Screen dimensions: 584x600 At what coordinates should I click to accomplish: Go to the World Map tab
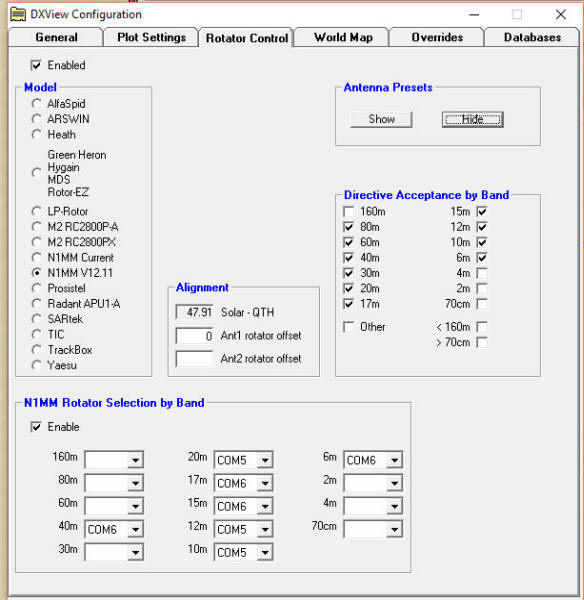pyautogui.click(x=343, y=38)
